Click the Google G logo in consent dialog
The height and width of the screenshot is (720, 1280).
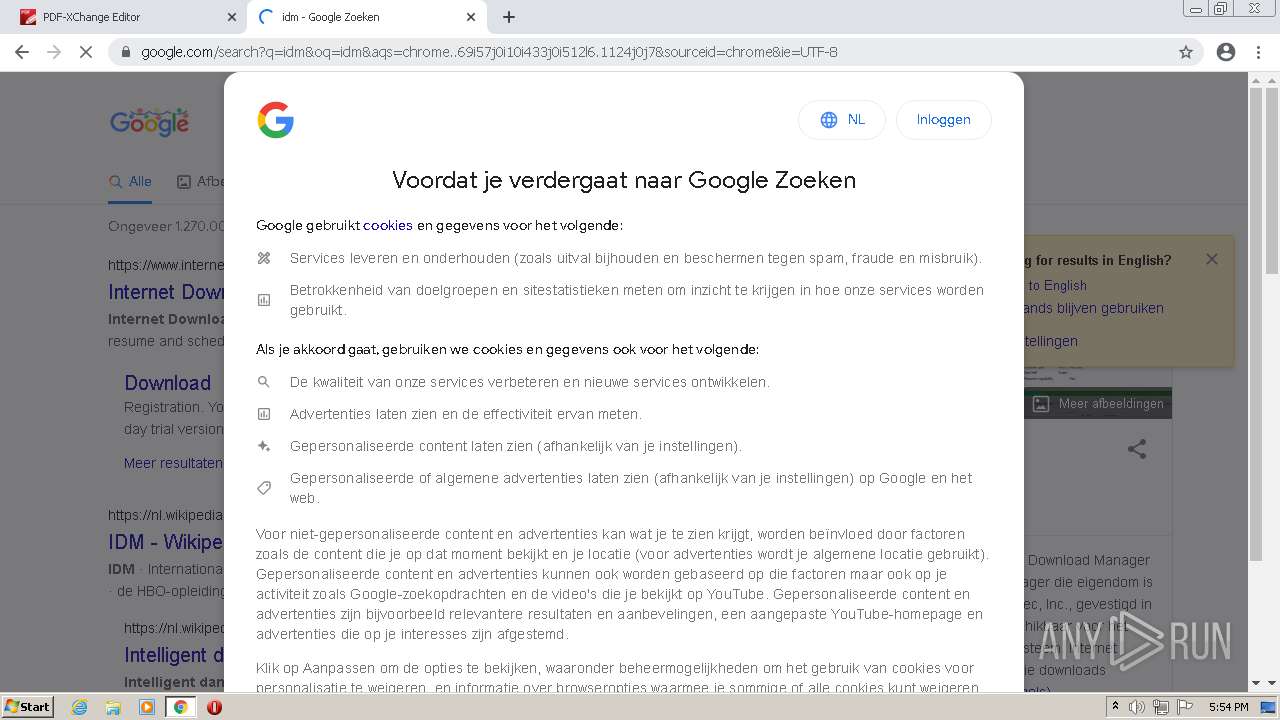point(275,120)
